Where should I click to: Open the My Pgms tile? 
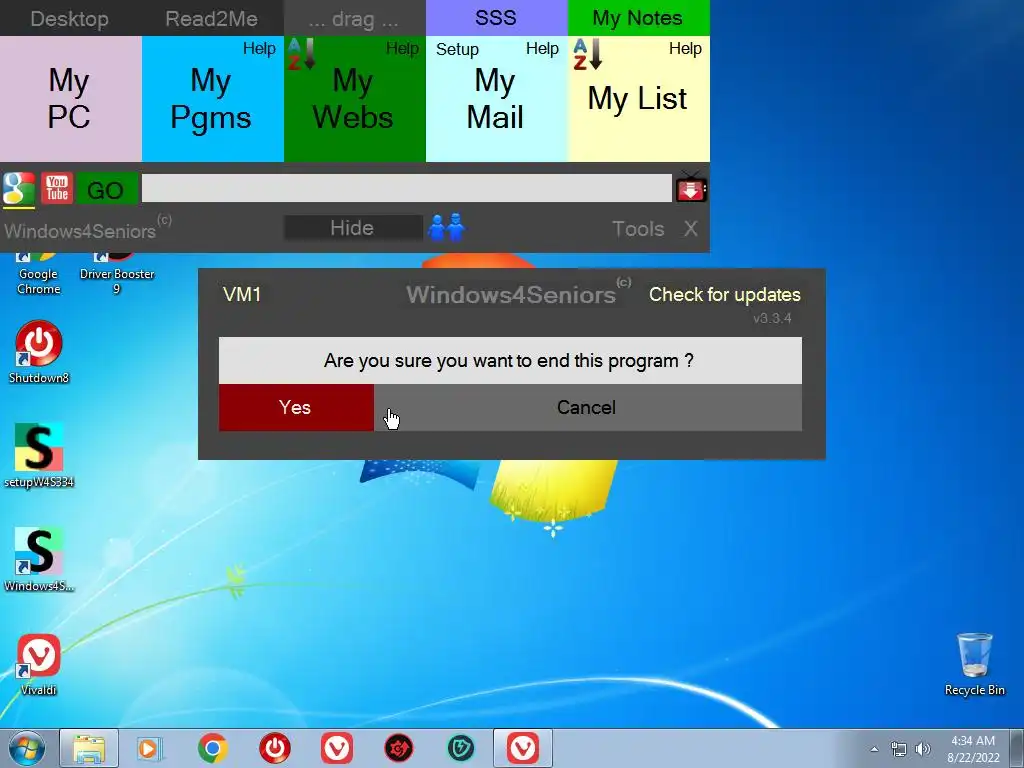211,99
